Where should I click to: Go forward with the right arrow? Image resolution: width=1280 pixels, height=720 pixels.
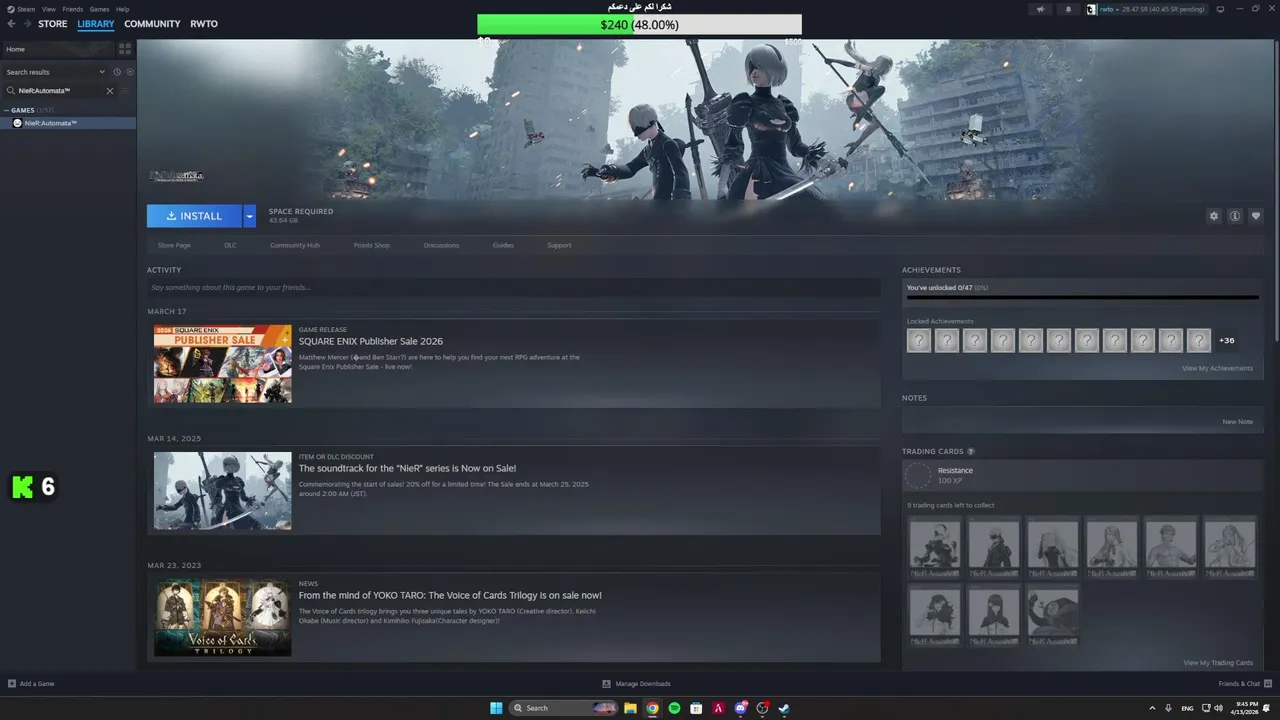click(x=26, y=24)
